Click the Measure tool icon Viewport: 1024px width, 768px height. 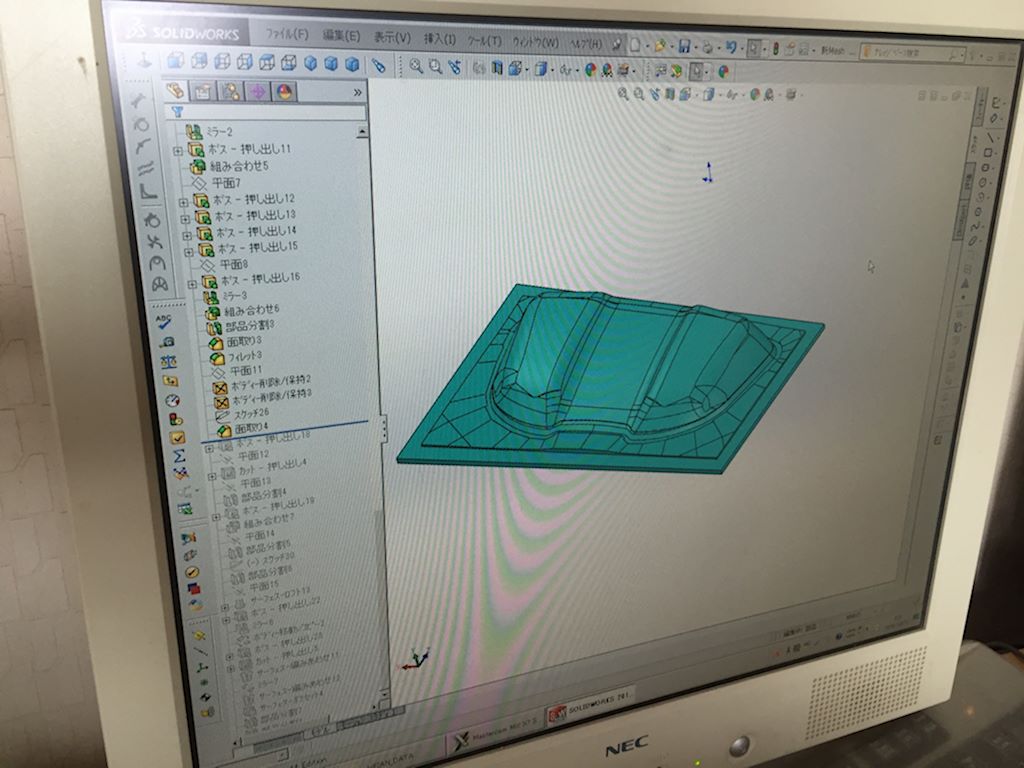[x=167, y=342]
